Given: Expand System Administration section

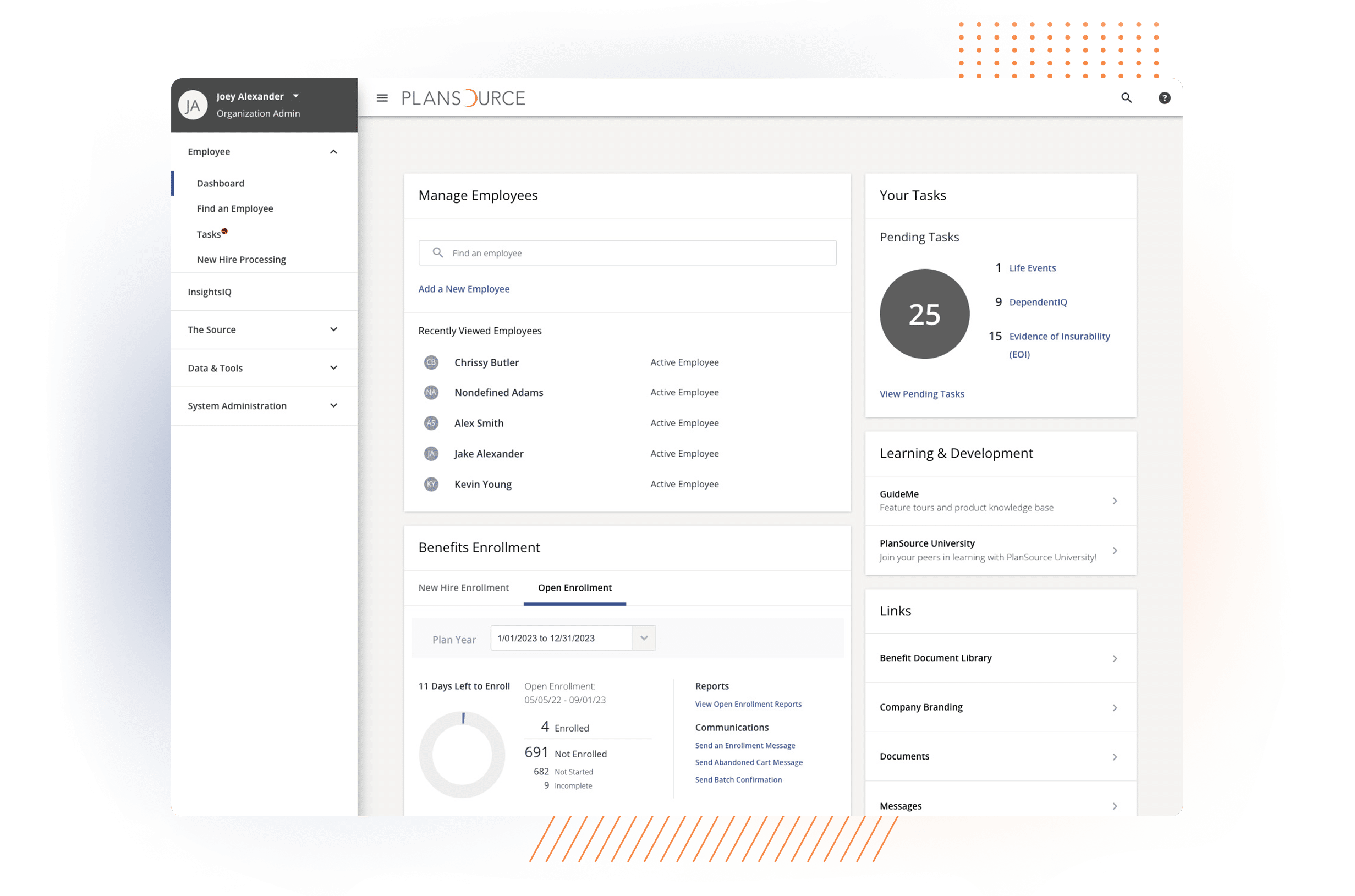Looking at the screenshot, I should click(334, 405).
